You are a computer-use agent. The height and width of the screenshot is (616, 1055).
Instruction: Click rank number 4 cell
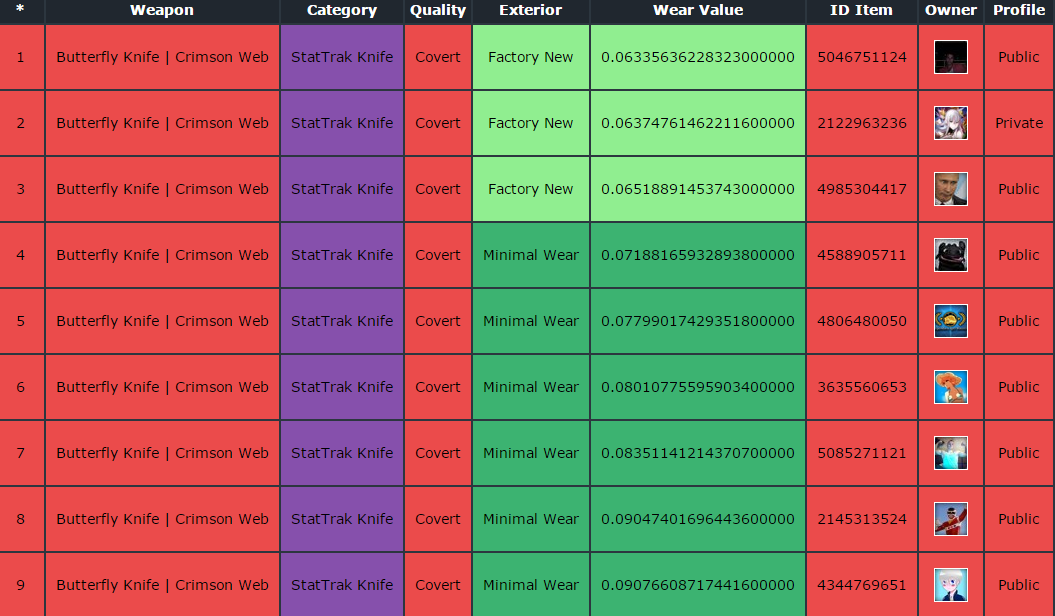coord(20,255)
